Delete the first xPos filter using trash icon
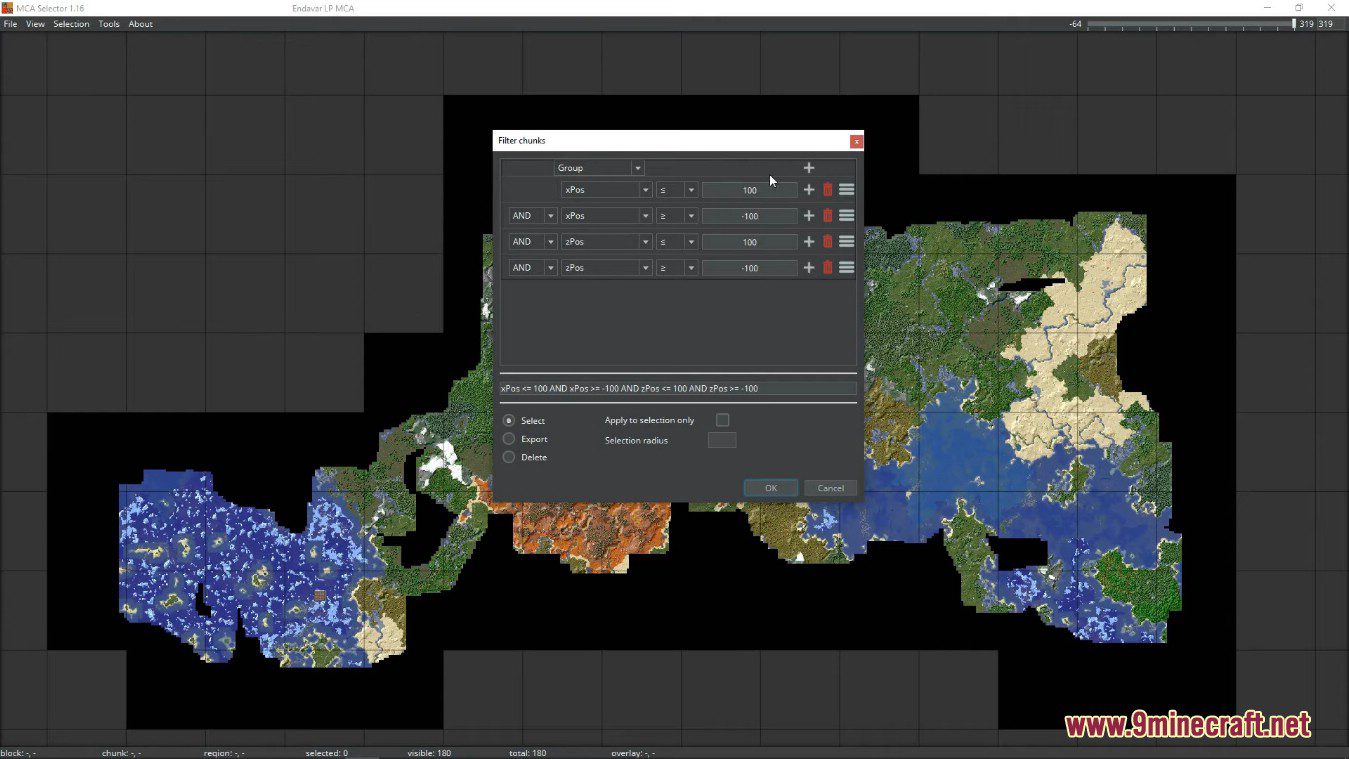Screen dimensions: 1349x759 coord(826,189)
